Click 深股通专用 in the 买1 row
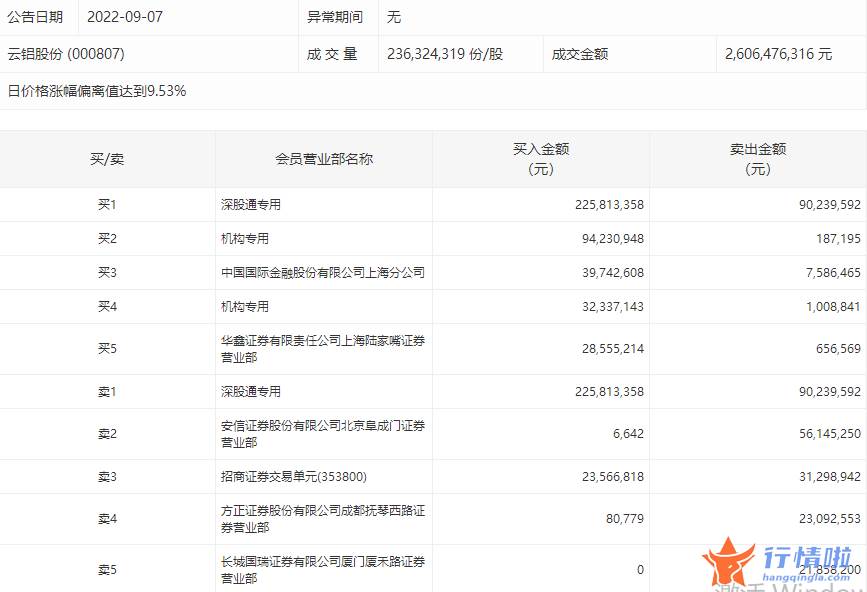867x592 pixels. pos(251,205)
